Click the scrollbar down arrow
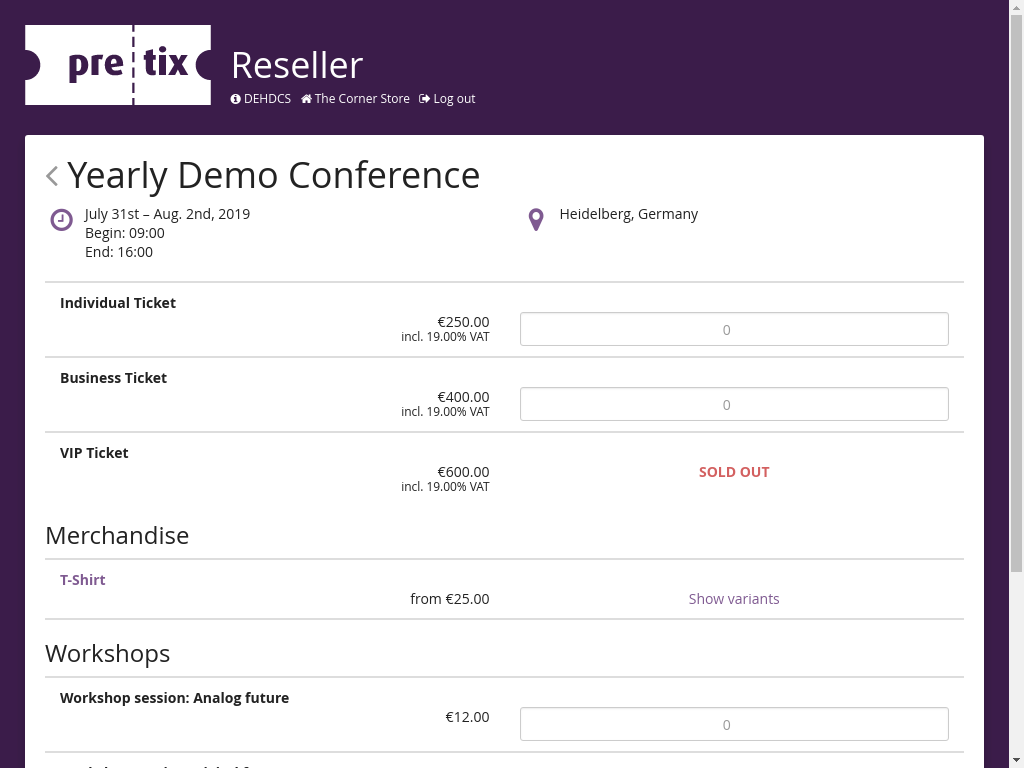 pos(1016,760)
